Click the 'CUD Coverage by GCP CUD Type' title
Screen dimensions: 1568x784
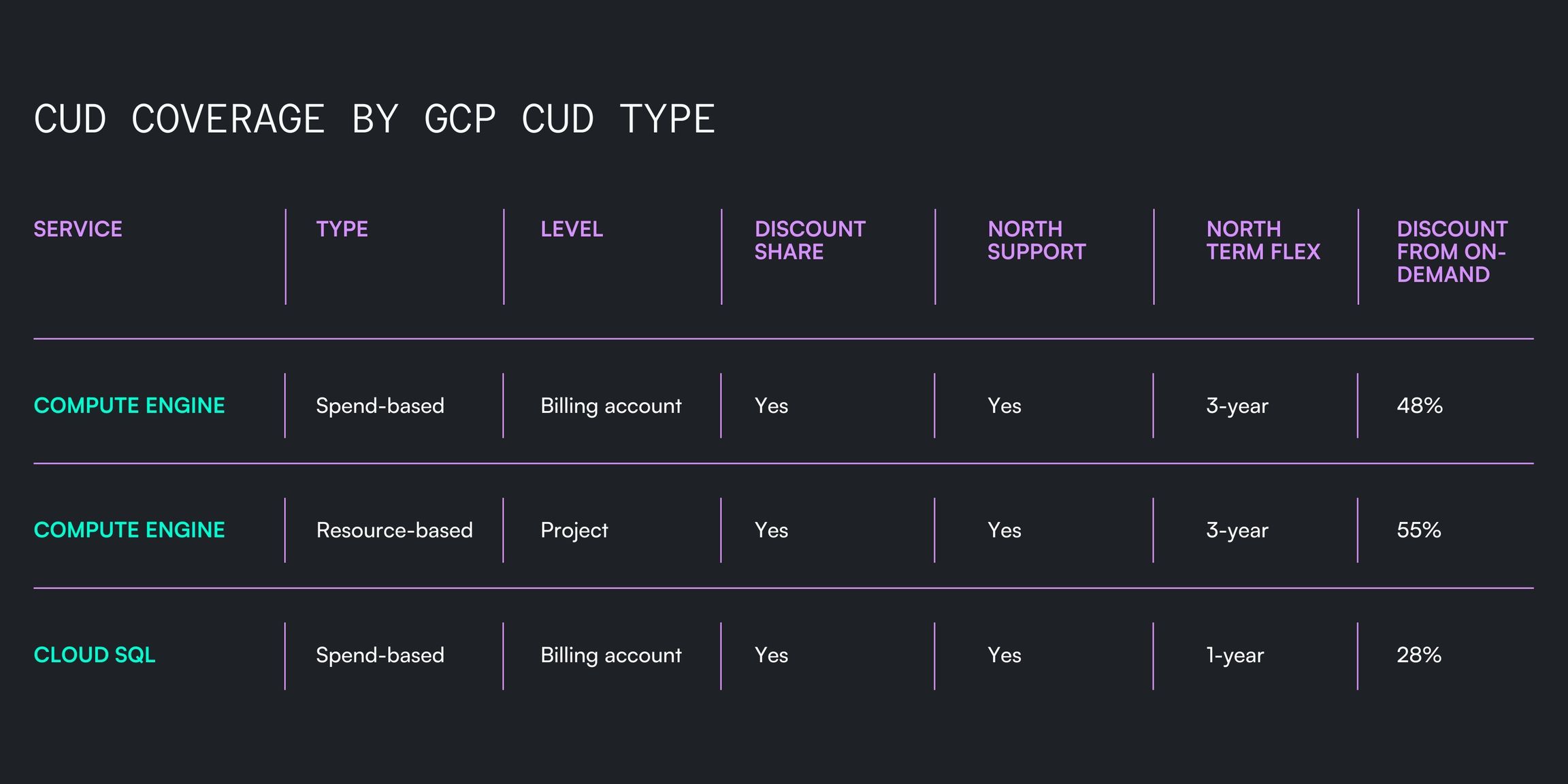(x=374, y=119)
